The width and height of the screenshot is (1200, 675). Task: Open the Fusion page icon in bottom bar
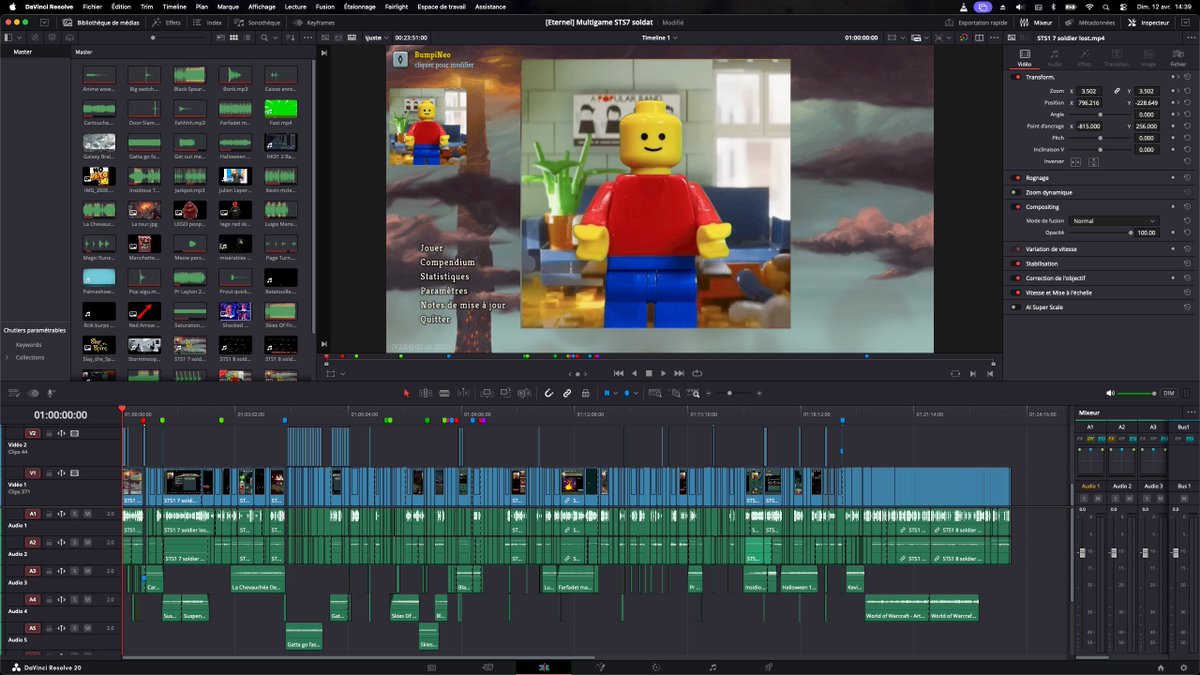pos(600,667)
